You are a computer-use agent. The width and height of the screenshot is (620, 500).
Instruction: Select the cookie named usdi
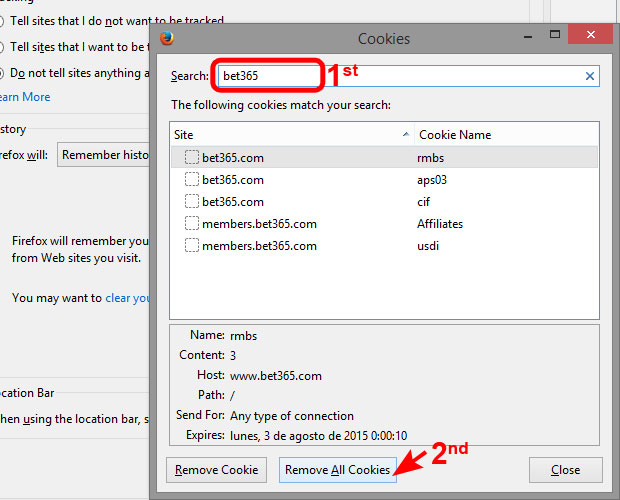coord(384,245)
